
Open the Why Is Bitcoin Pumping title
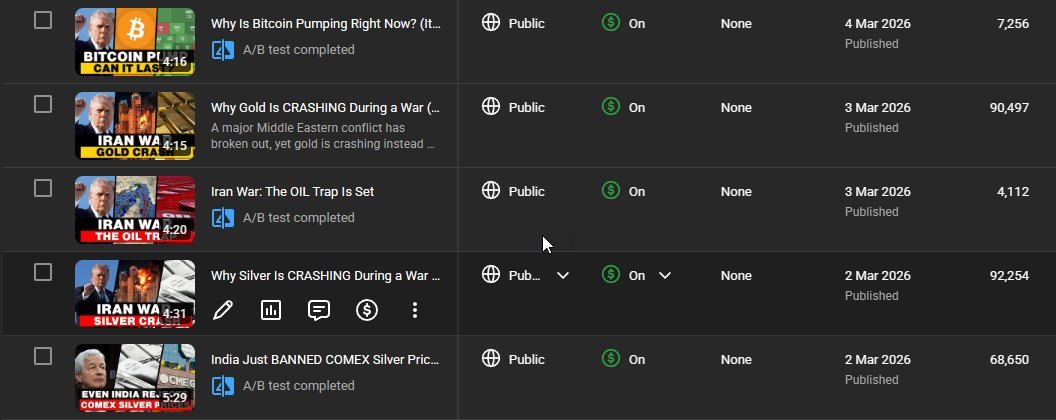point(326,24)
